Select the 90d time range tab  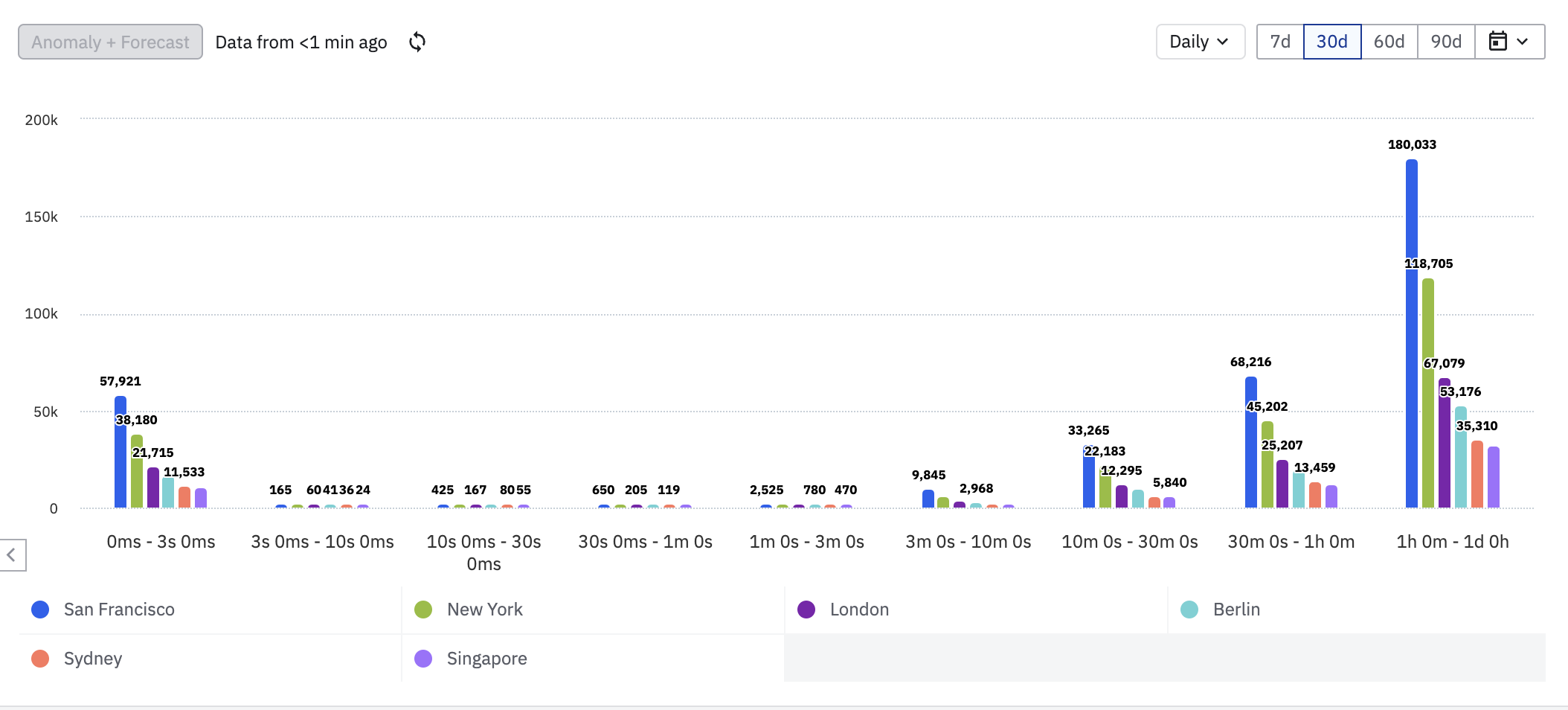(1446, 42)
